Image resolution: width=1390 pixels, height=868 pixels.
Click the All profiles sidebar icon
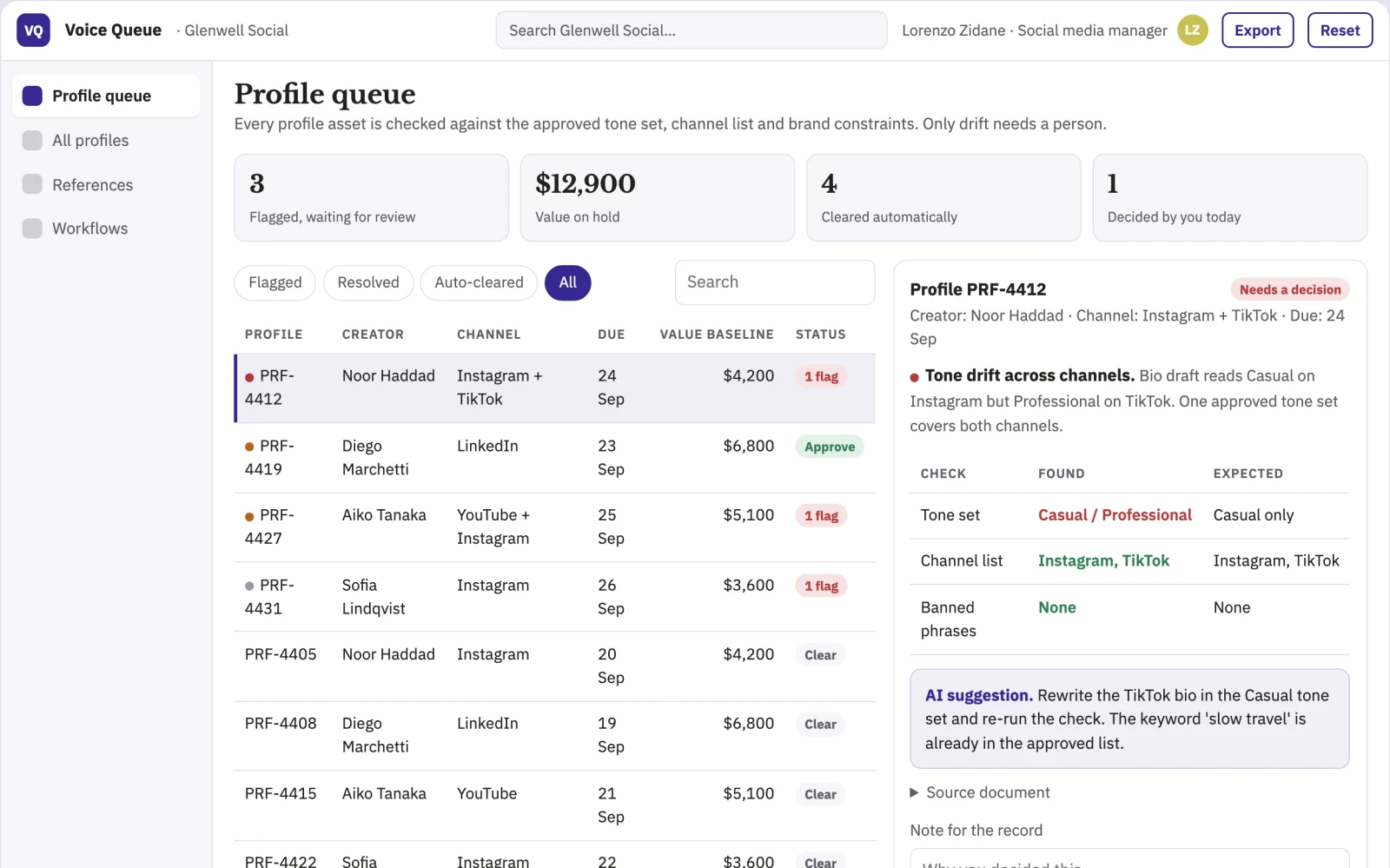pos(32,140)
